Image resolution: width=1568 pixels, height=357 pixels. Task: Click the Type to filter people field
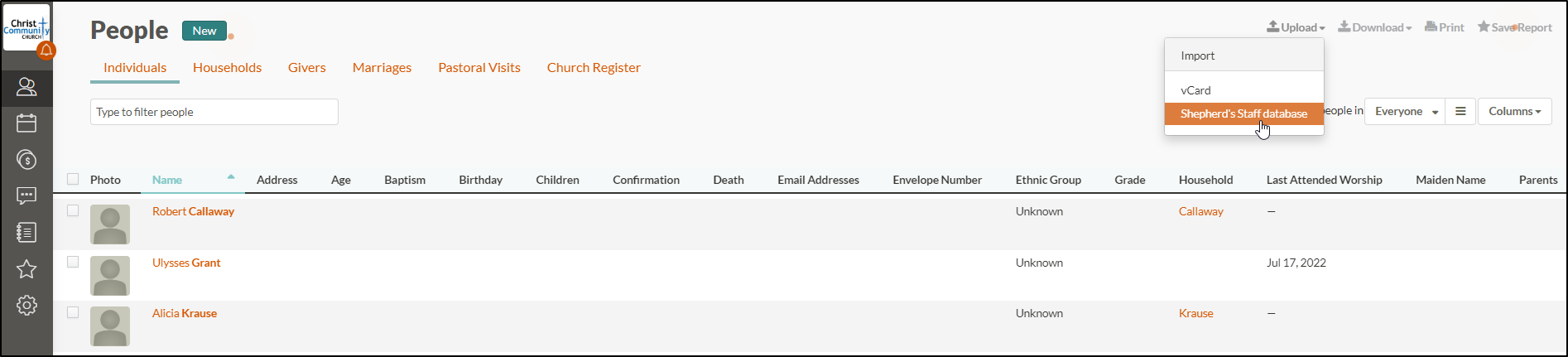tap(214, 112)
